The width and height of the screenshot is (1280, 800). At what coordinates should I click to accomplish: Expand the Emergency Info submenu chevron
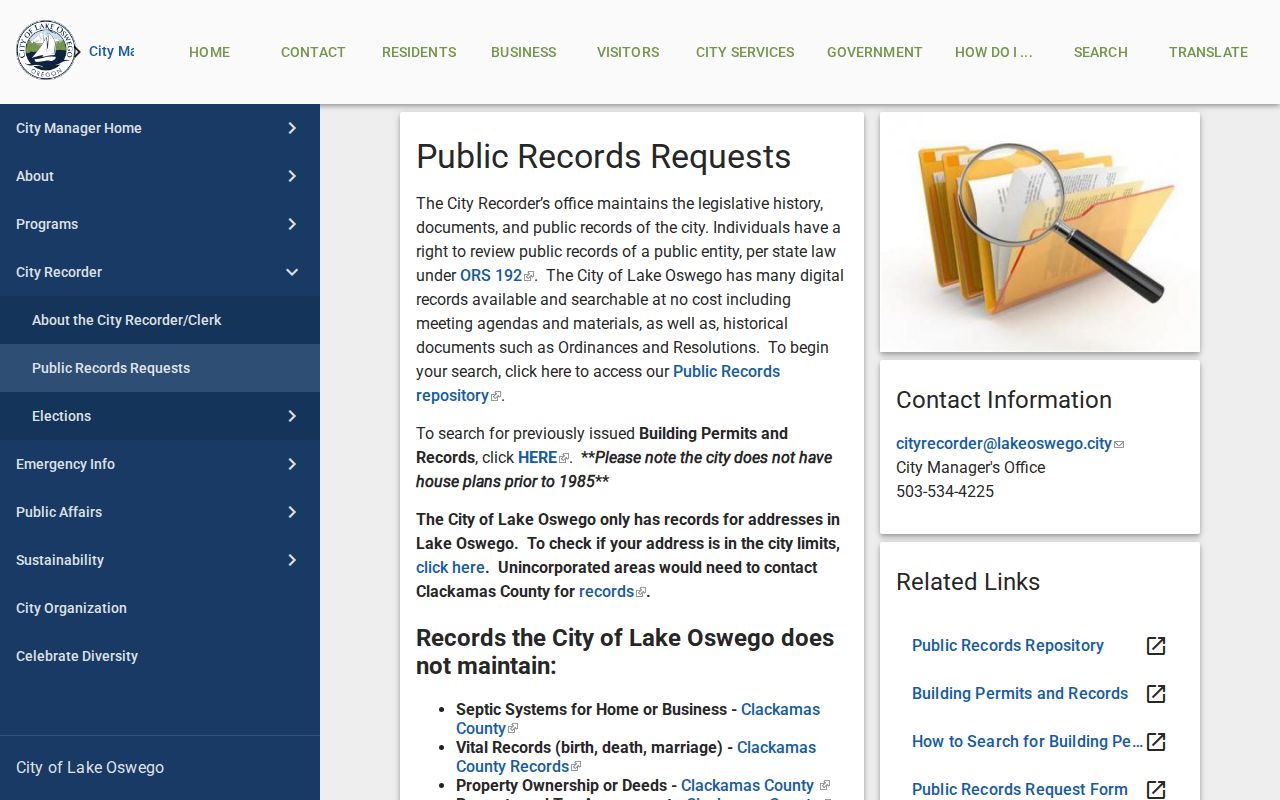(292, 464)
